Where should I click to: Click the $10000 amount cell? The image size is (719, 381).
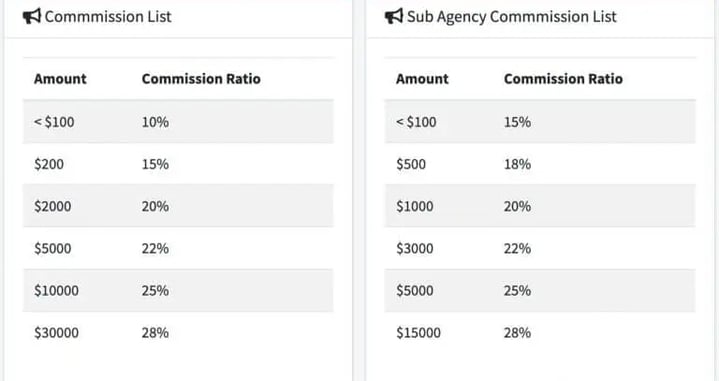point(56,291)
